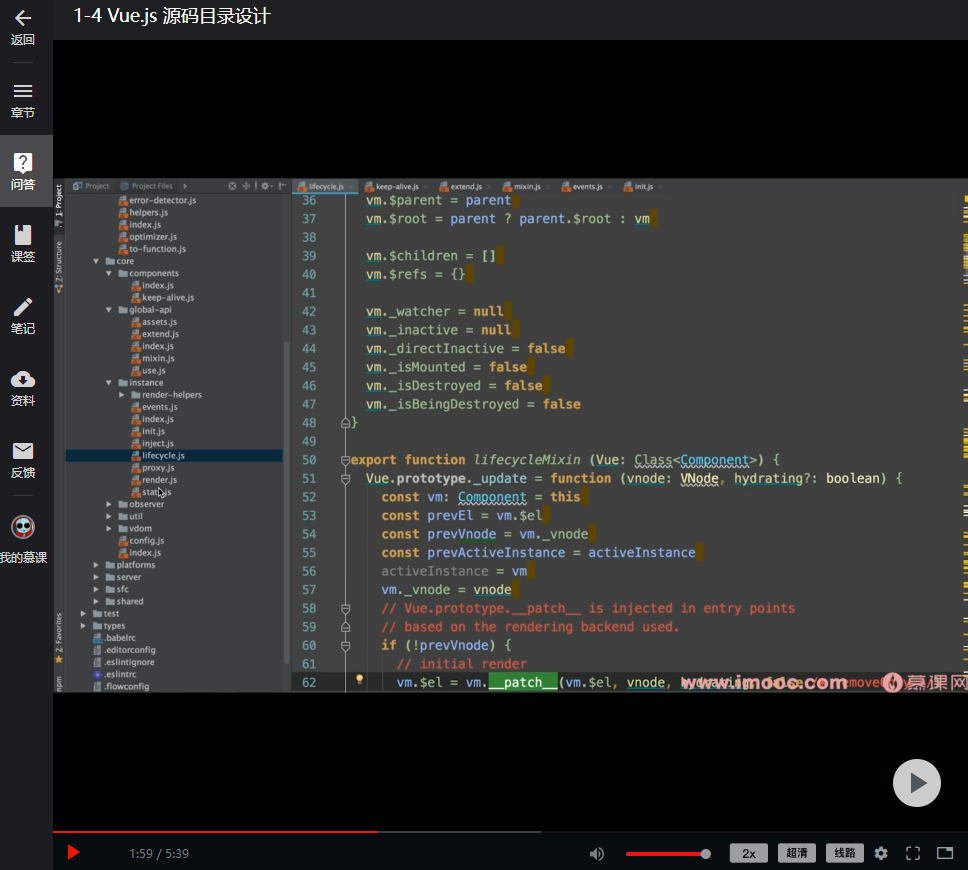Viewport: 968px width, 870px height.
Task: Collapse the core folder
Action: point(96,261)
